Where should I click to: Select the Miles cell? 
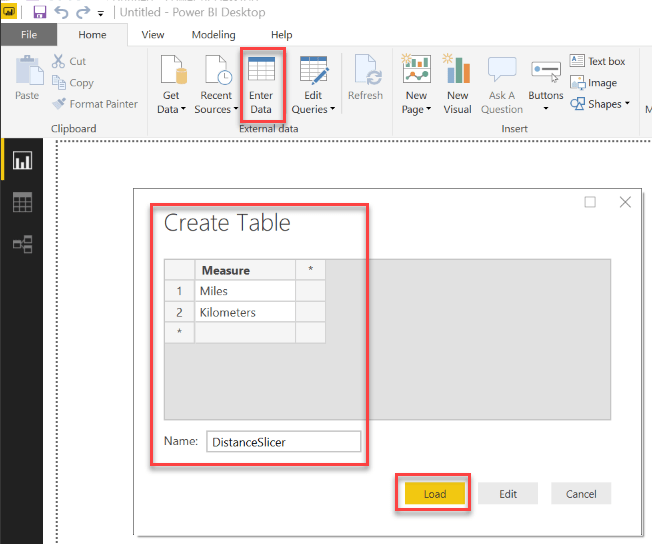(x=245, y=291)
